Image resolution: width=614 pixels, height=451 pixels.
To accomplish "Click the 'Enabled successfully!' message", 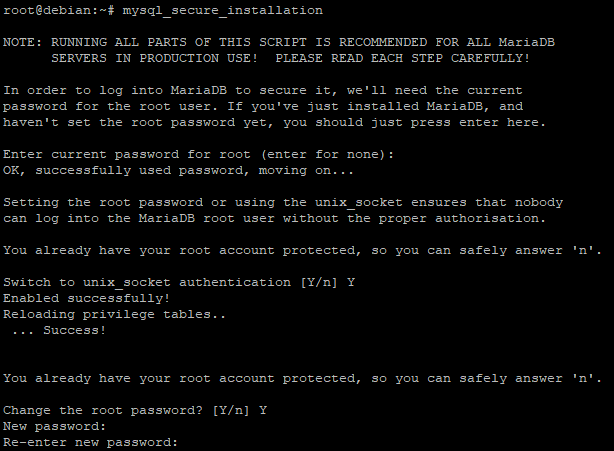I will [87, 298].
